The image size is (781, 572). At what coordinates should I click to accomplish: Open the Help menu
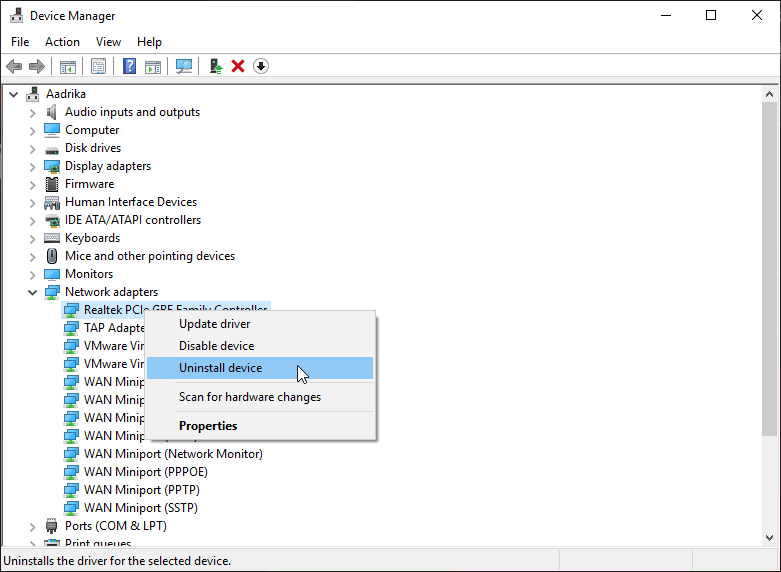click(149, 42)
